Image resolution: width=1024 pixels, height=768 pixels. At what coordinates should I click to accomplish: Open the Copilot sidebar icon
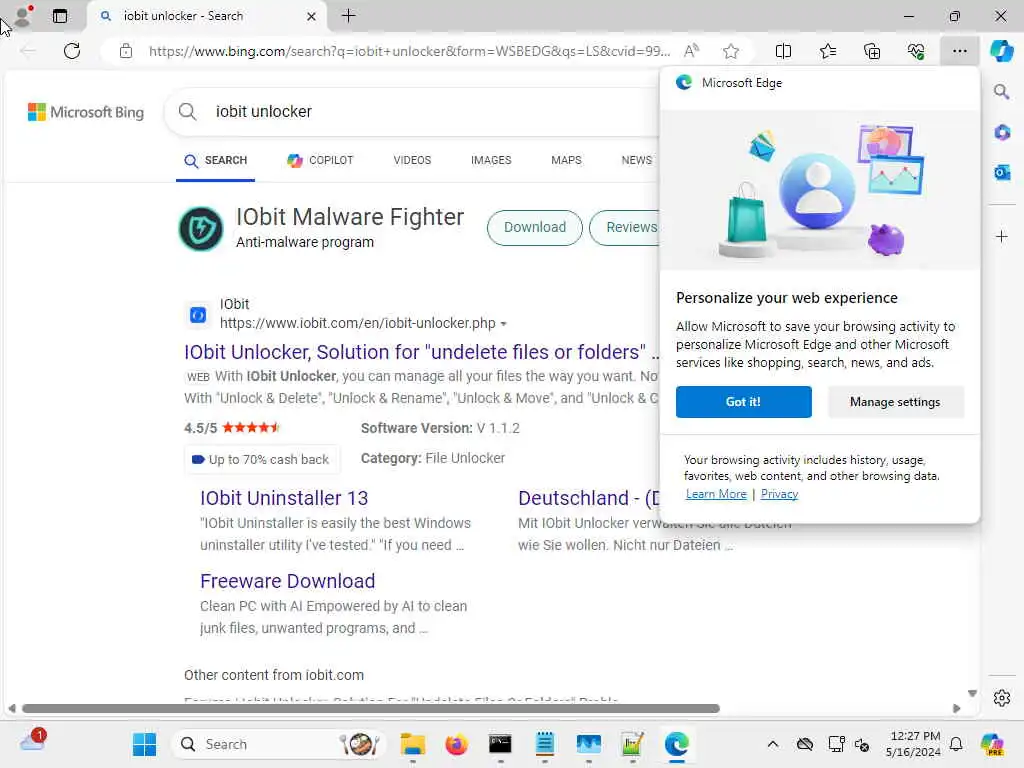click(1002, 51)
